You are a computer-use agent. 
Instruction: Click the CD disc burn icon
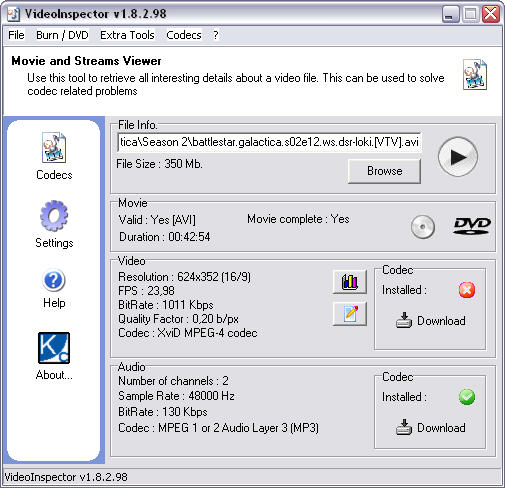coord(423,227)
